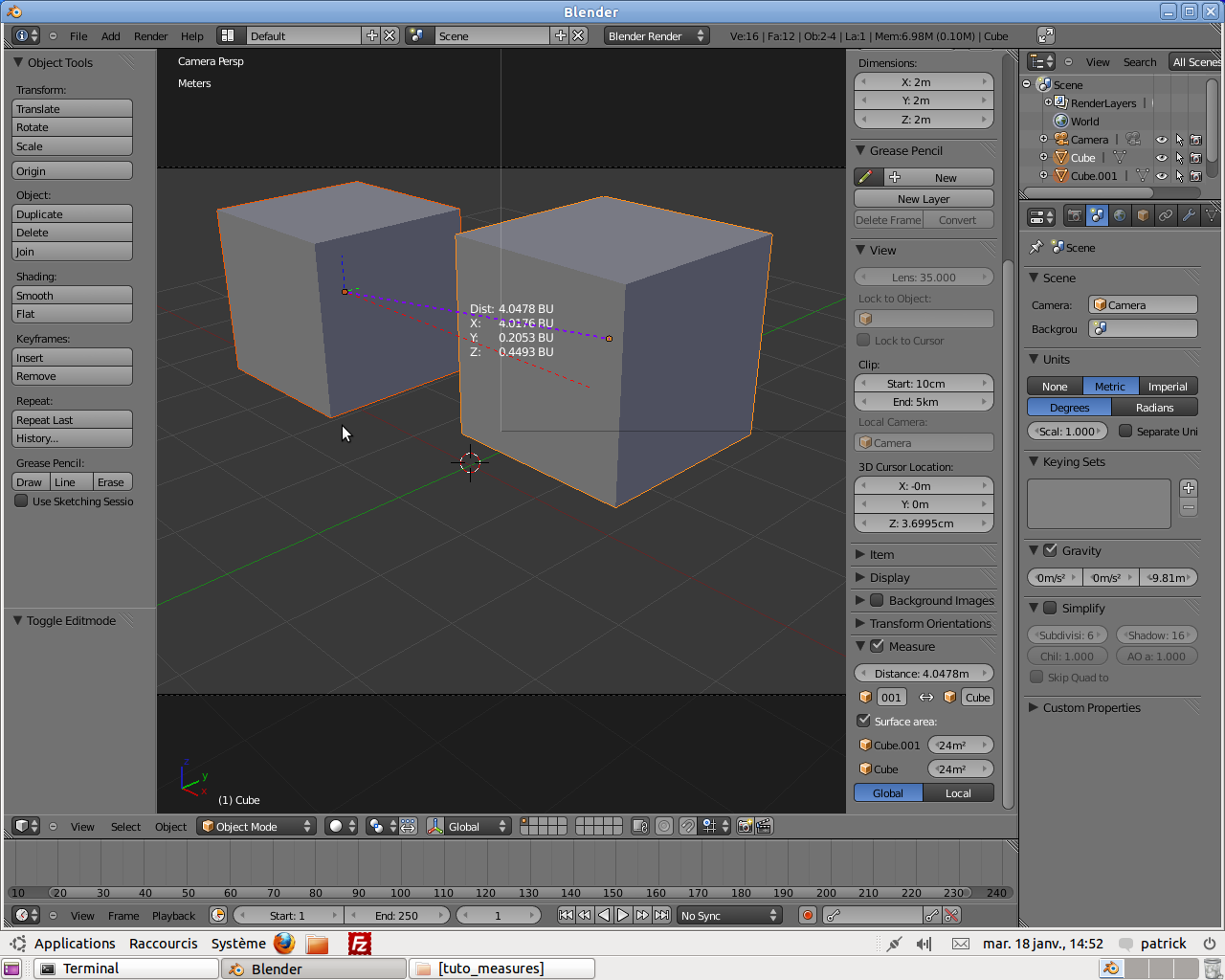Adjust the Z gravity value slider

point(1169,577)
